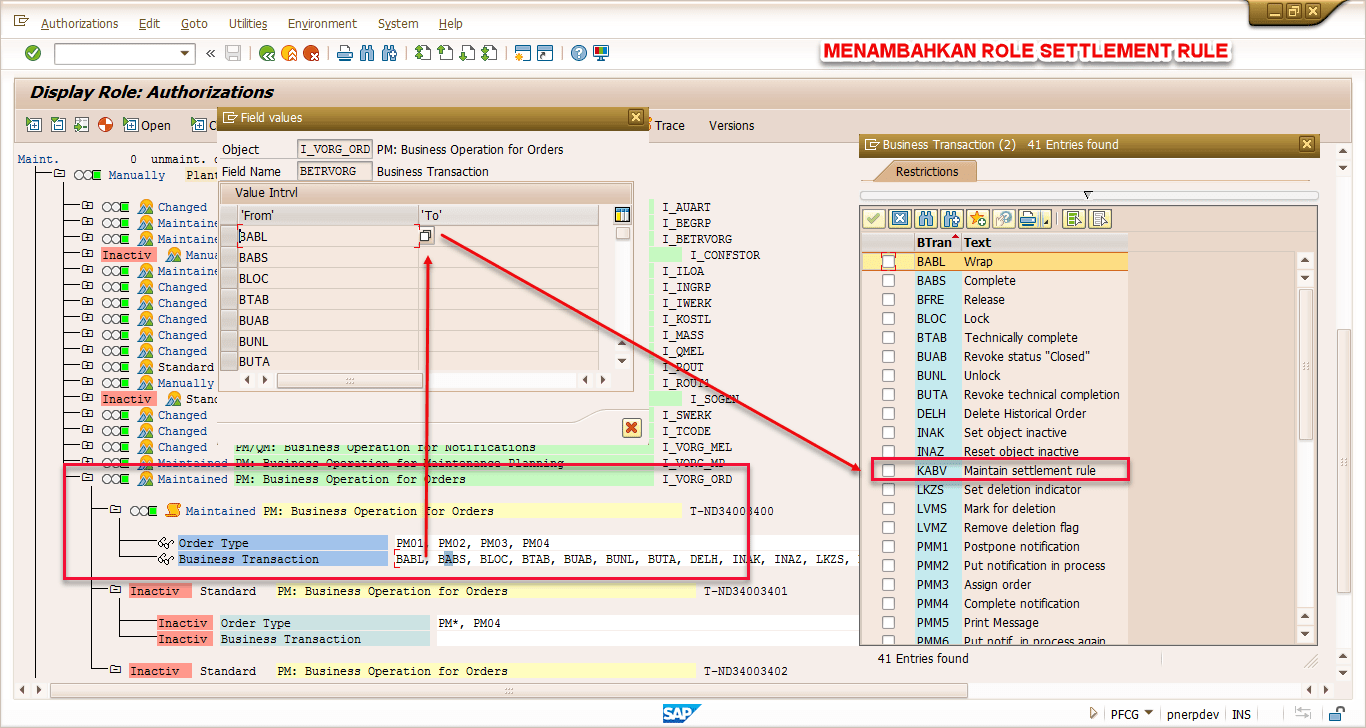
Task: Click the green Back arrow icon
Action: (267, 53)
